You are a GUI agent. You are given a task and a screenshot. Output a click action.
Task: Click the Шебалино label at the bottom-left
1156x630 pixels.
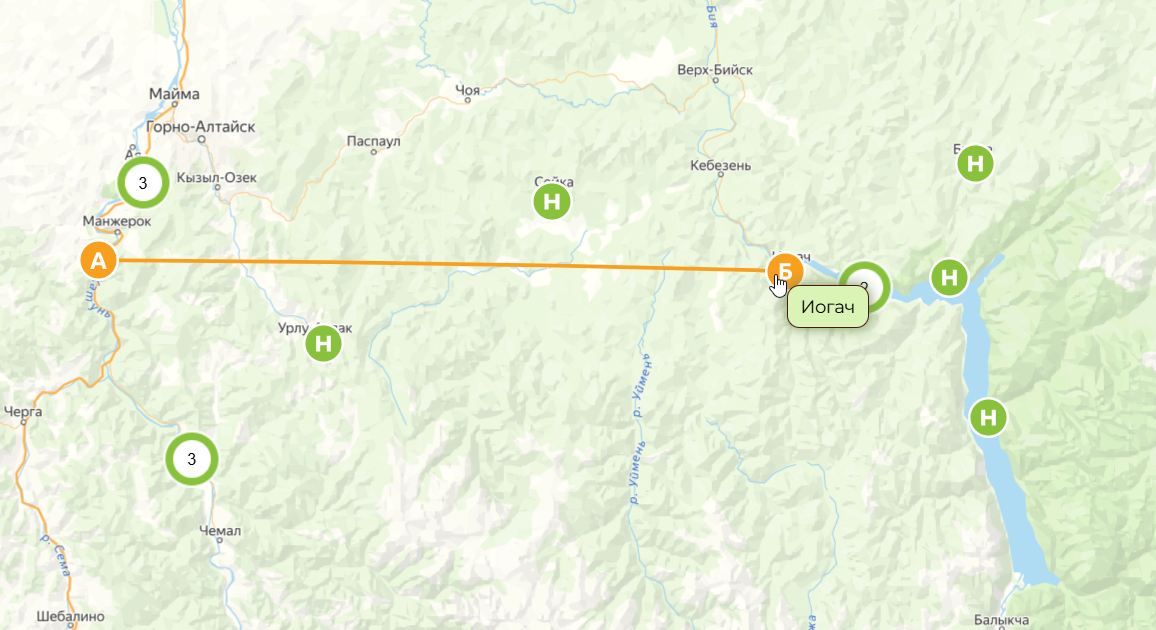[x=70, y=616]
